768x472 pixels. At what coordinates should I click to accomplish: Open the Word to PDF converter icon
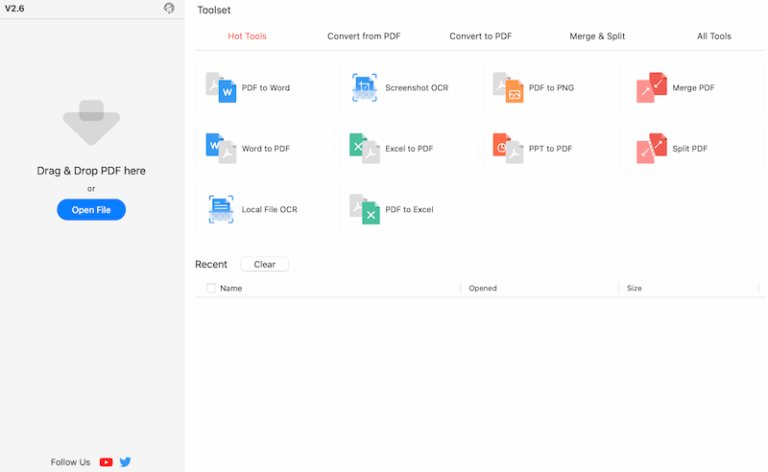click(x=221, y=148)
